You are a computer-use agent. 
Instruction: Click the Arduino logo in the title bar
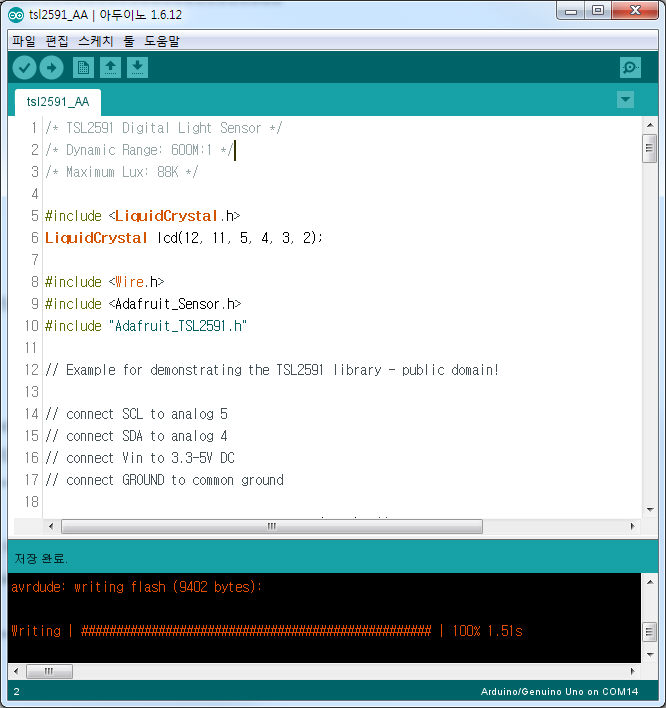pyautogui.click(x=16, y=15)
